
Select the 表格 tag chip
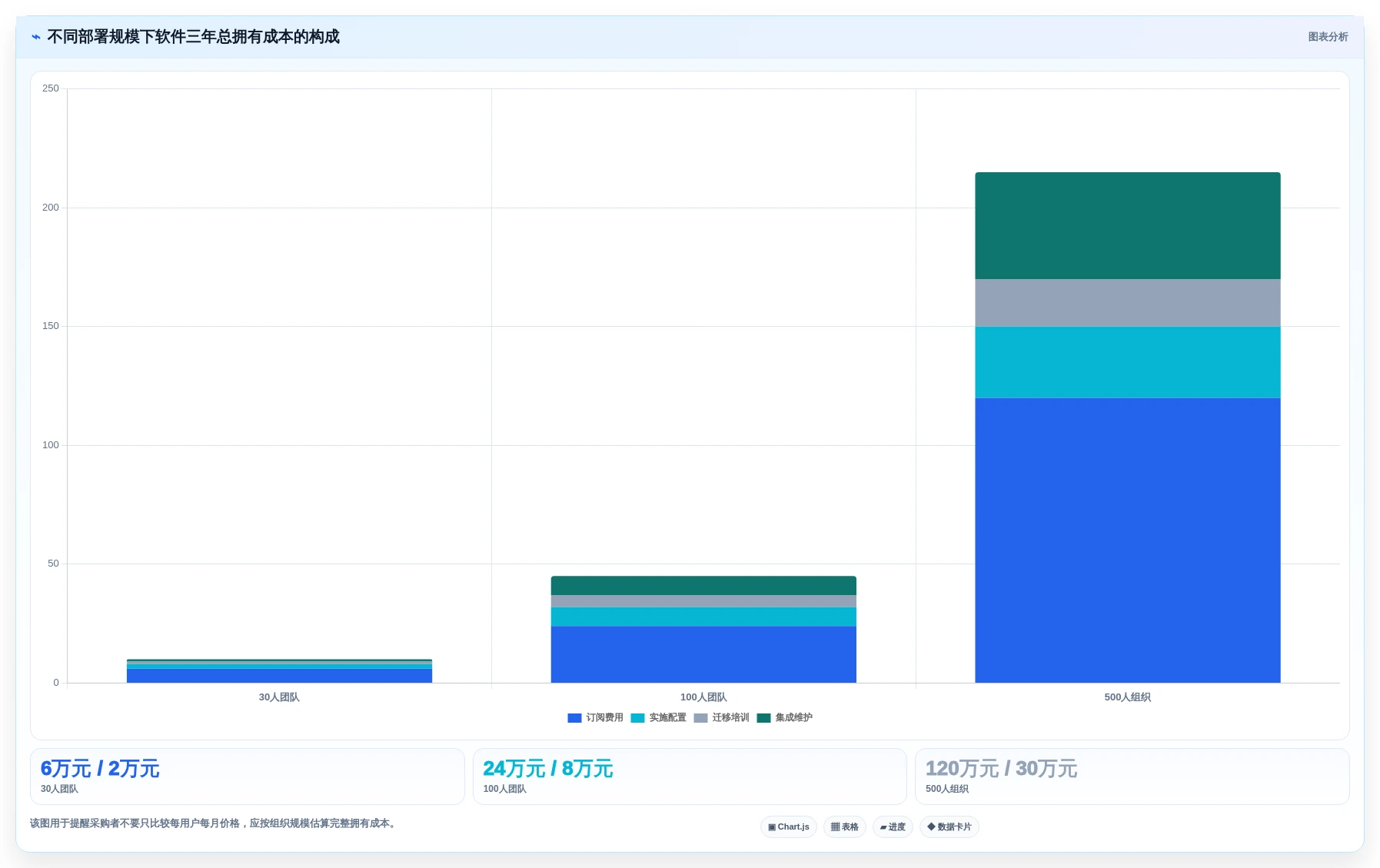pos(845,827)
